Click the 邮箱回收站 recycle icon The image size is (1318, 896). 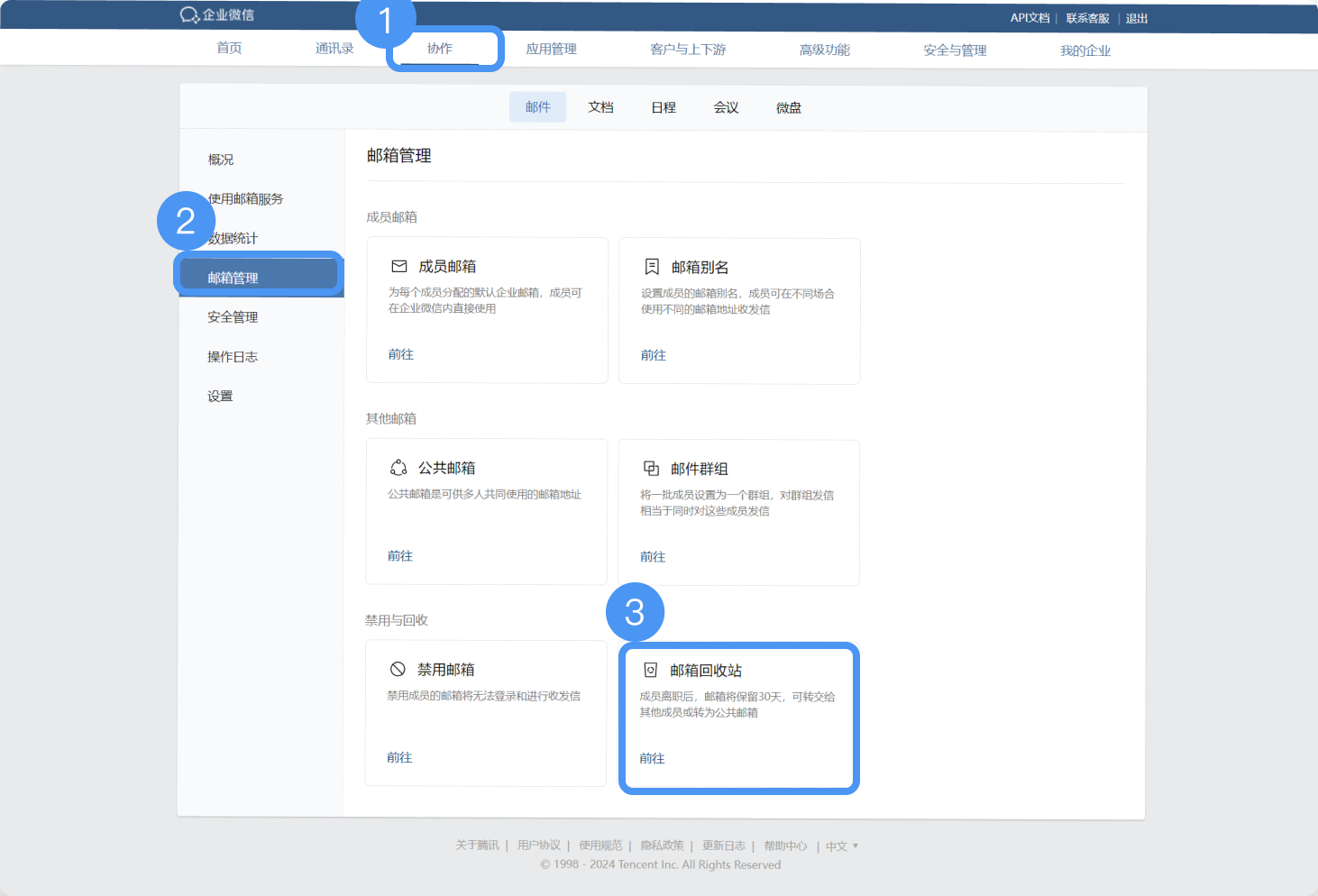650,670
